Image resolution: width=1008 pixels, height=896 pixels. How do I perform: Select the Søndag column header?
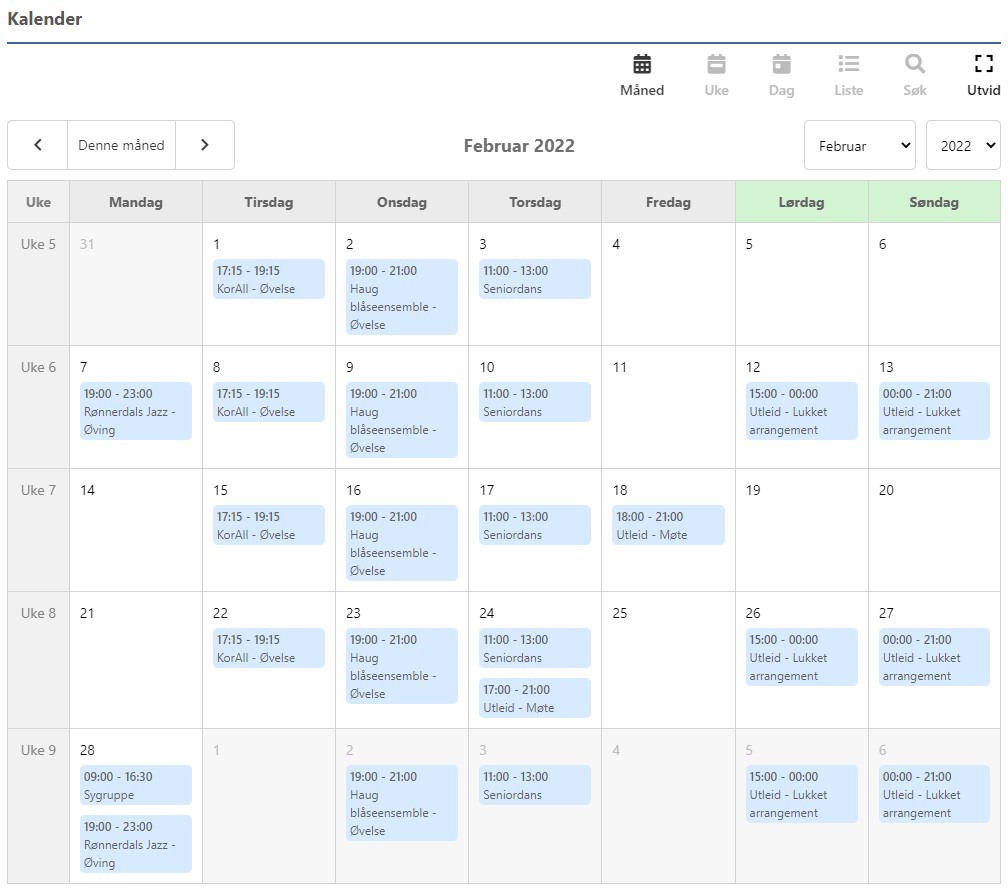point(934,202)
